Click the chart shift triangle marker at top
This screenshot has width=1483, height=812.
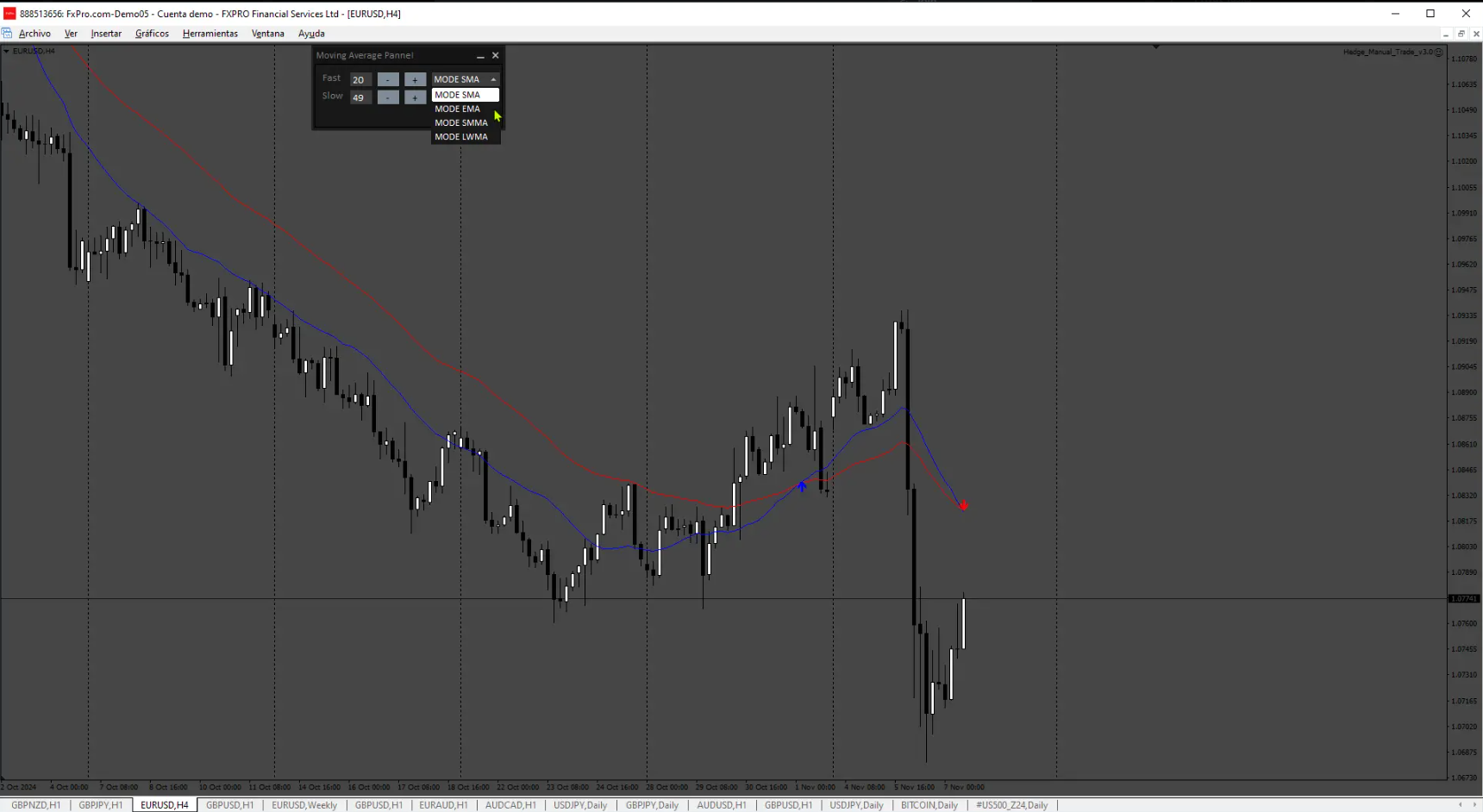click(x=1156, y=47)
